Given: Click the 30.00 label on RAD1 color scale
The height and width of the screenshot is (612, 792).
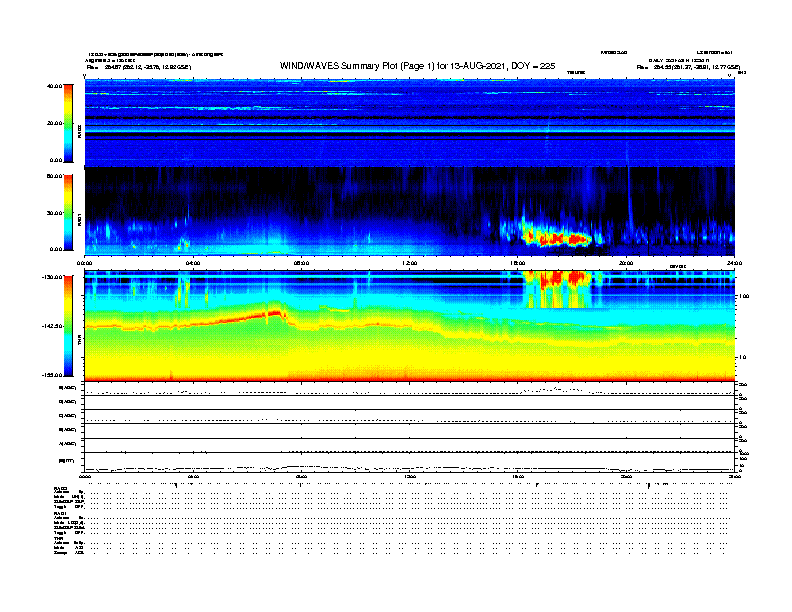Looking at the screenshot, I should (55, 213).
